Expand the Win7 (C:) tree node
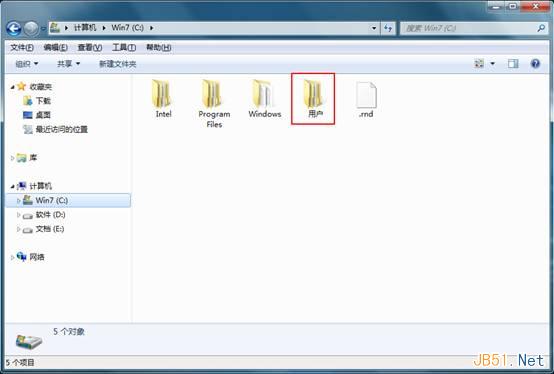The height and width of the screenshot is (374, 554). point(18,201)
